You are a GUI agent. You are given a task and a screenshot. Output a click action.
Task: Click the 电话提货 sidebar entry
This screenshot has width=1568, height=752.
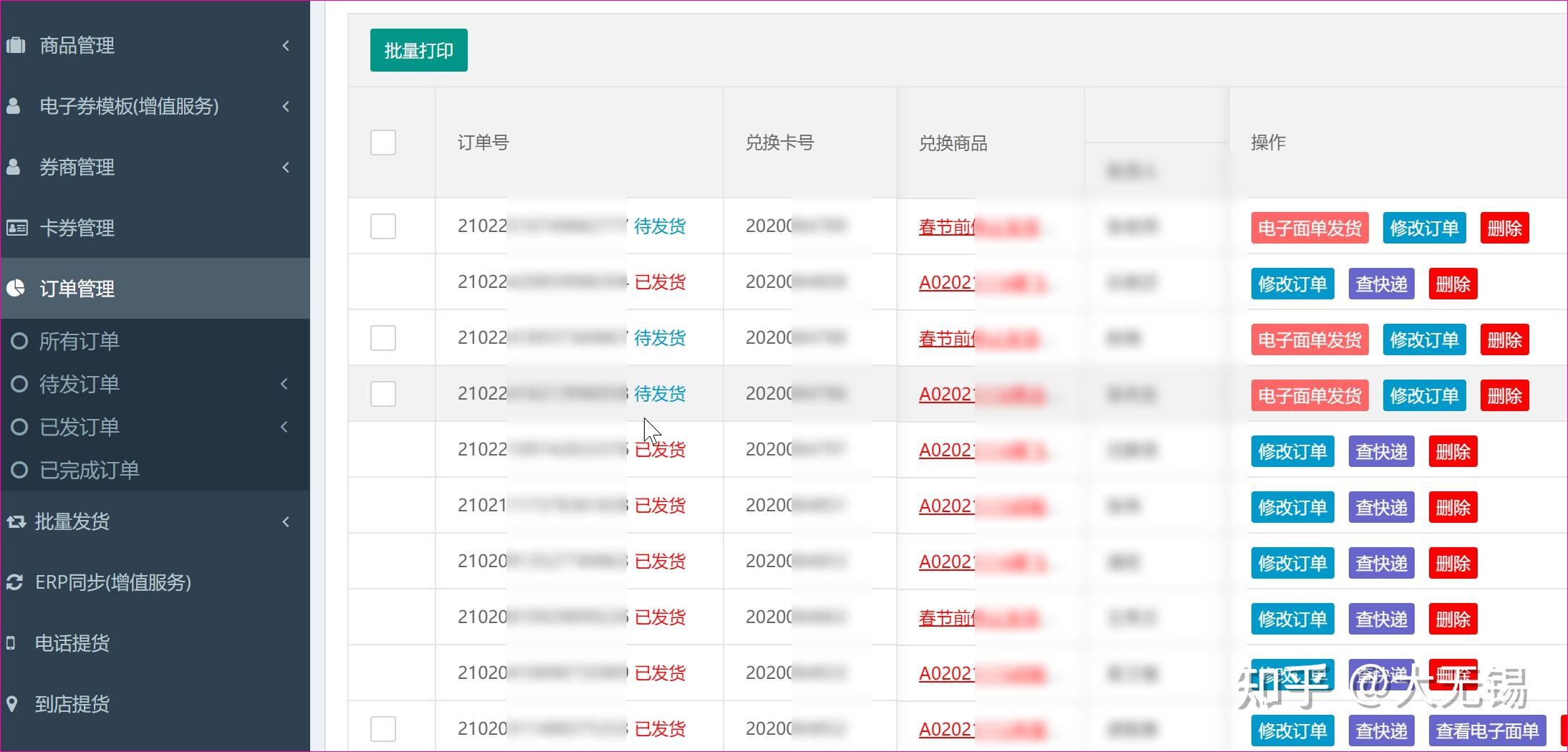[x=72, y=643]
